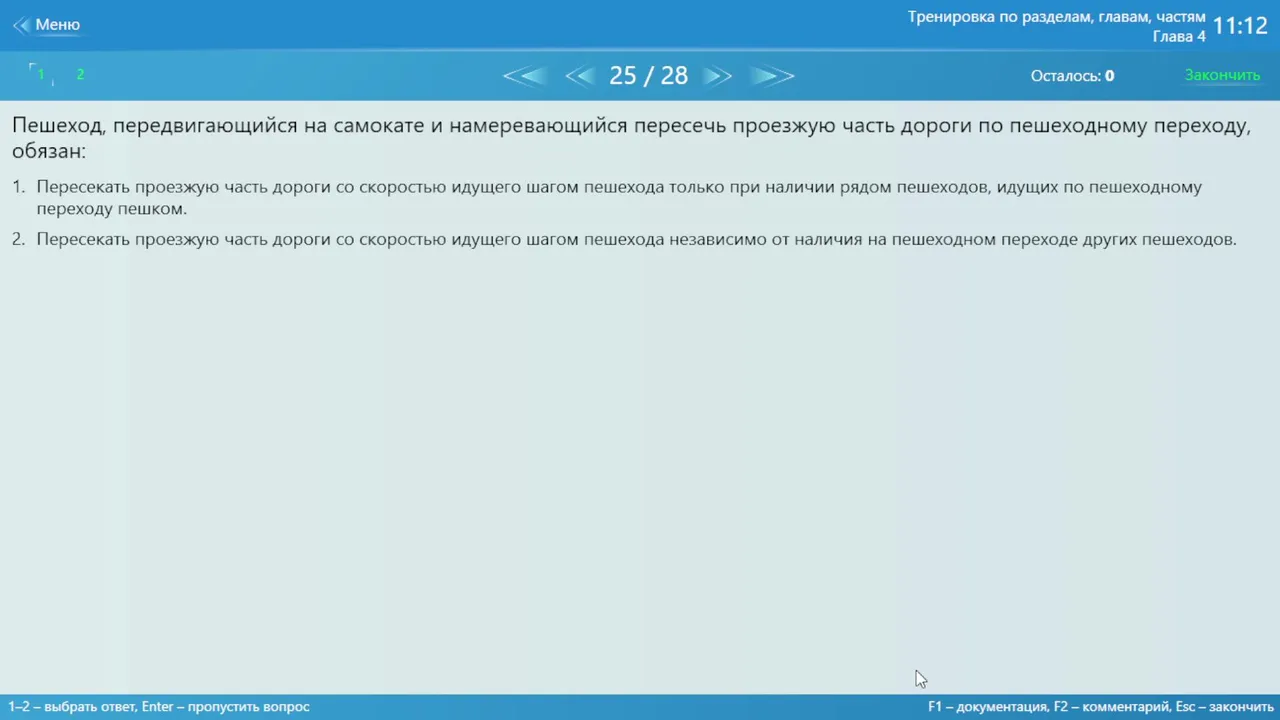
Task: Go to next question arrow
Action: pos(717,76)
